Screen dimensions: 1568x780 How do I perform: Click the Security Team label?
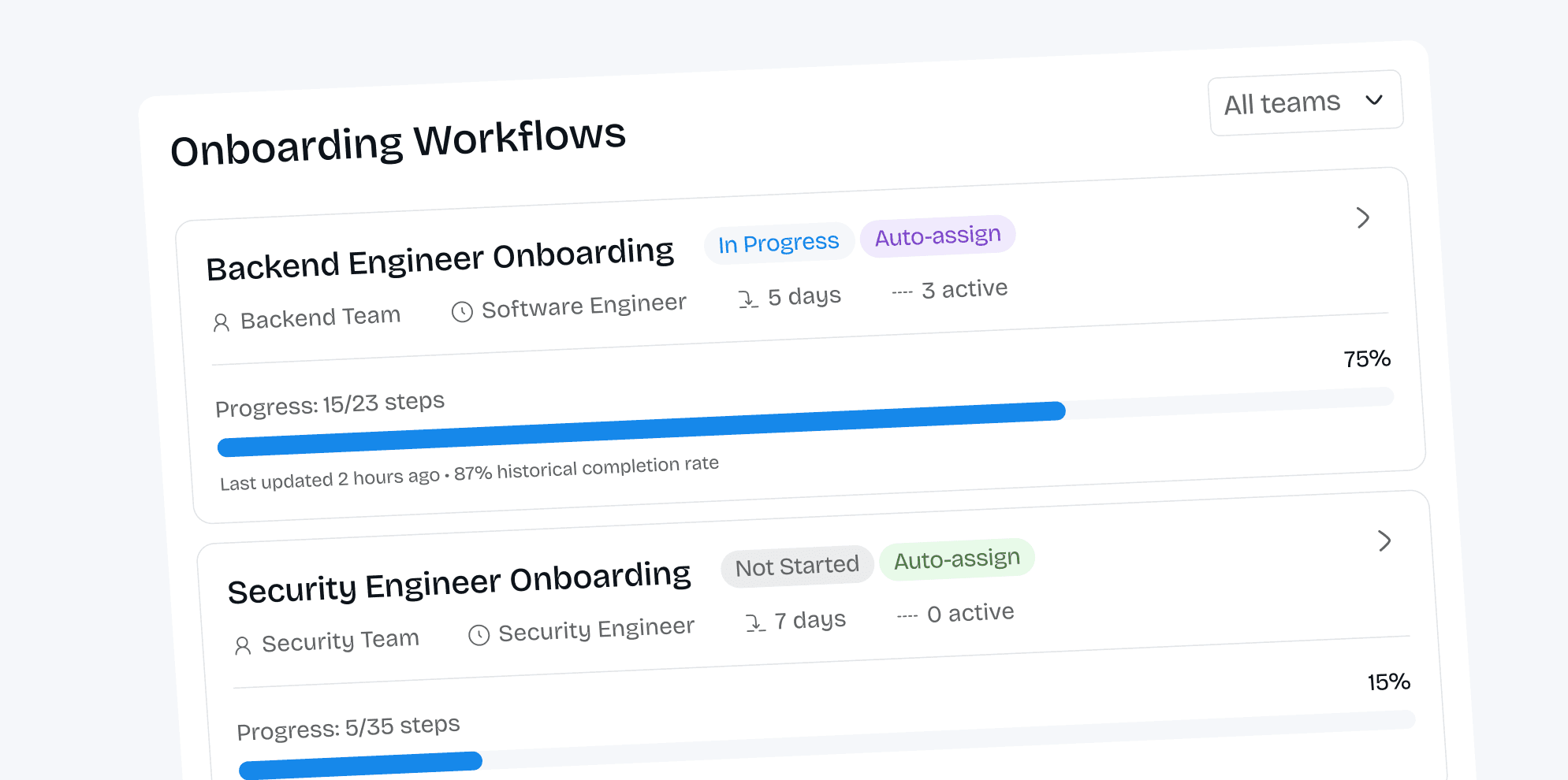click(341, 641)
